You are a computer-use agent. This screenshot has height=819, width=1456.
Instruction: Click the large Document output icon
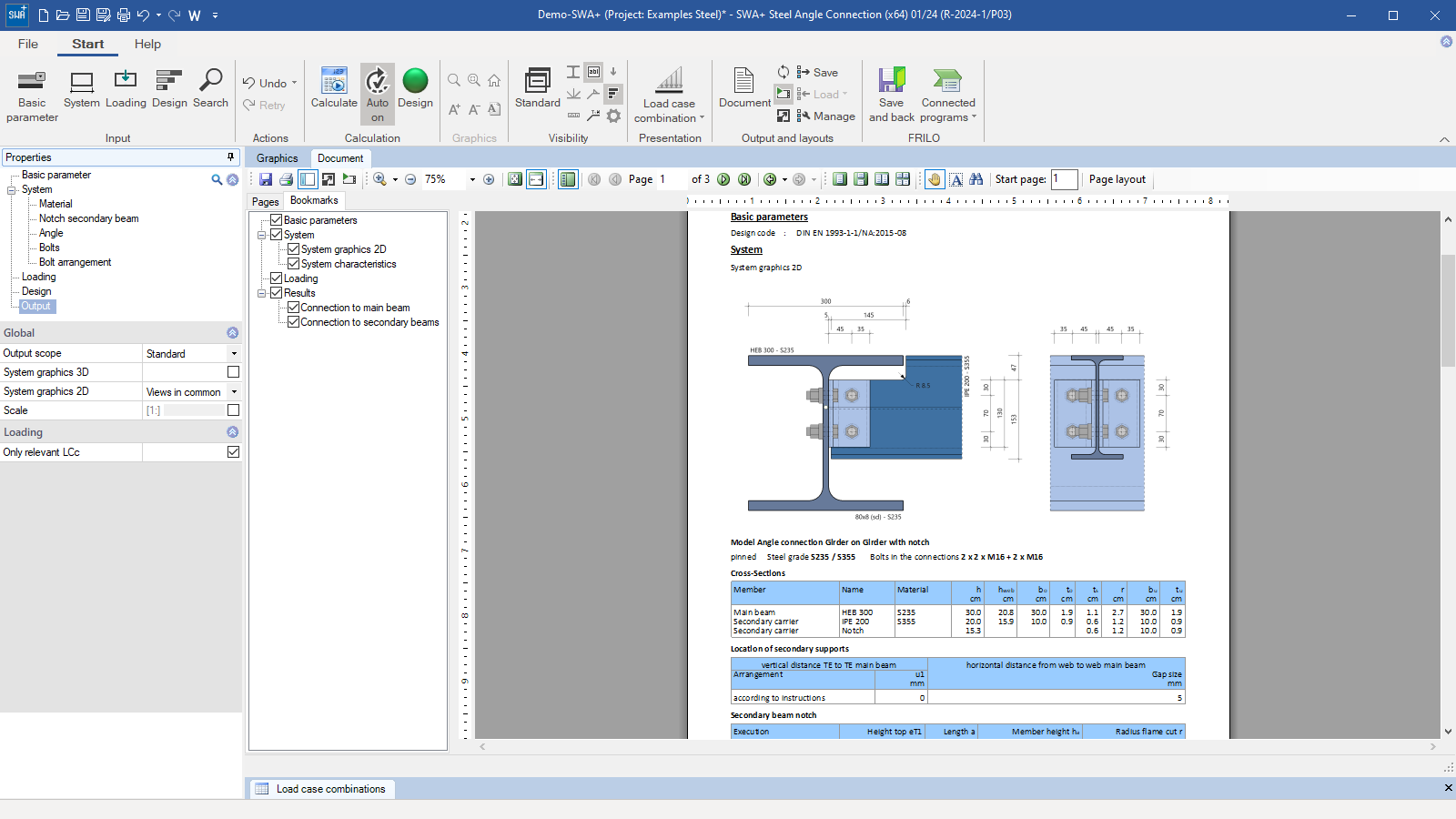(744, 89)
